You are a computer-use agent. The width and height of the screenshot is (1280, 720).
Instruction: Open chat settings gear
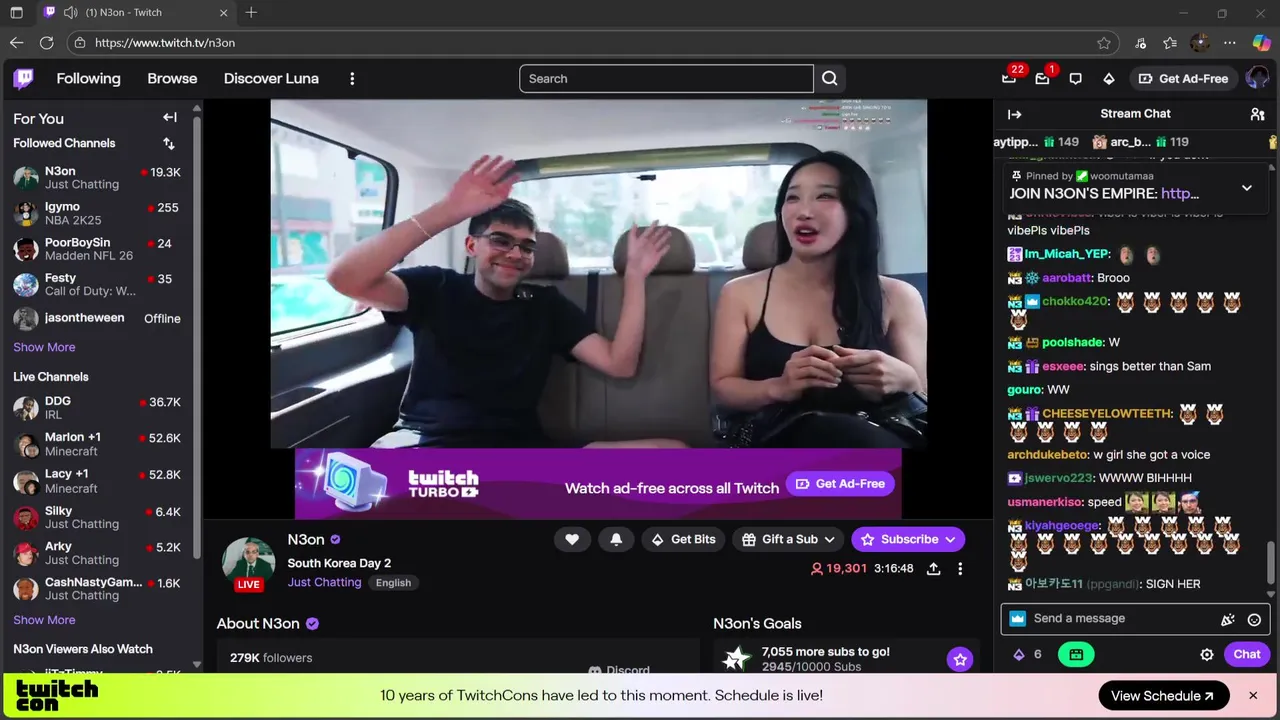point(1207,654)
